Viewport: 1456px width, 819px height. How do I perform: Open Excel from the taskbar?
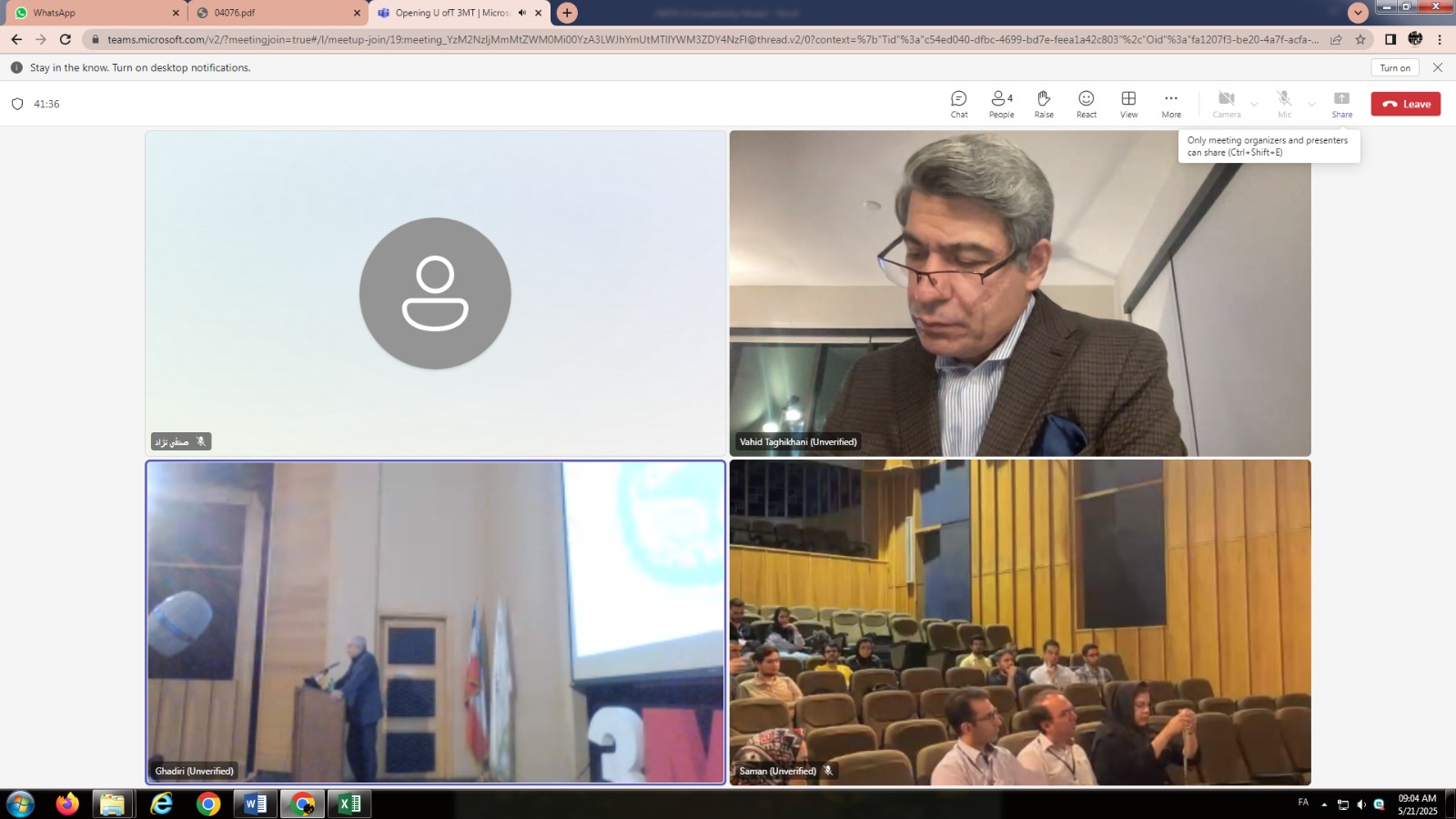tap(349, 804)
